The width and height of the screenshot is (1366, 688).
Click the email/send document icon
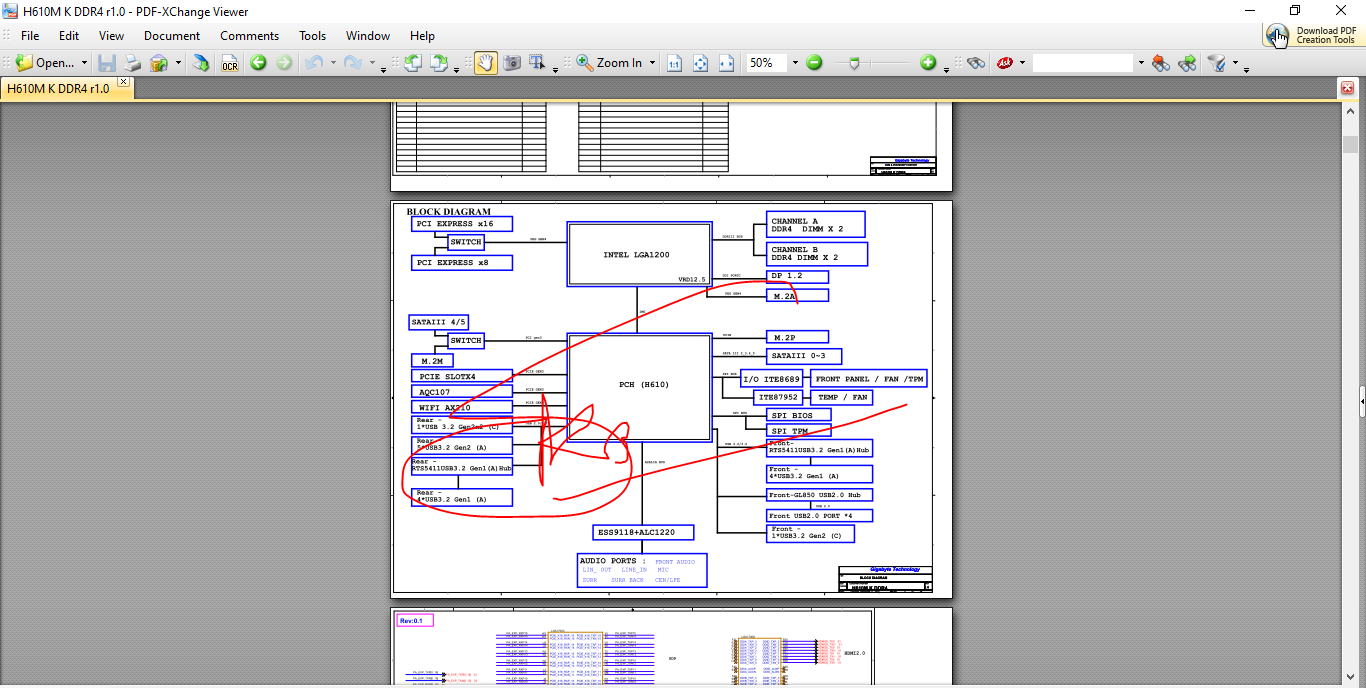click(159, 63)
